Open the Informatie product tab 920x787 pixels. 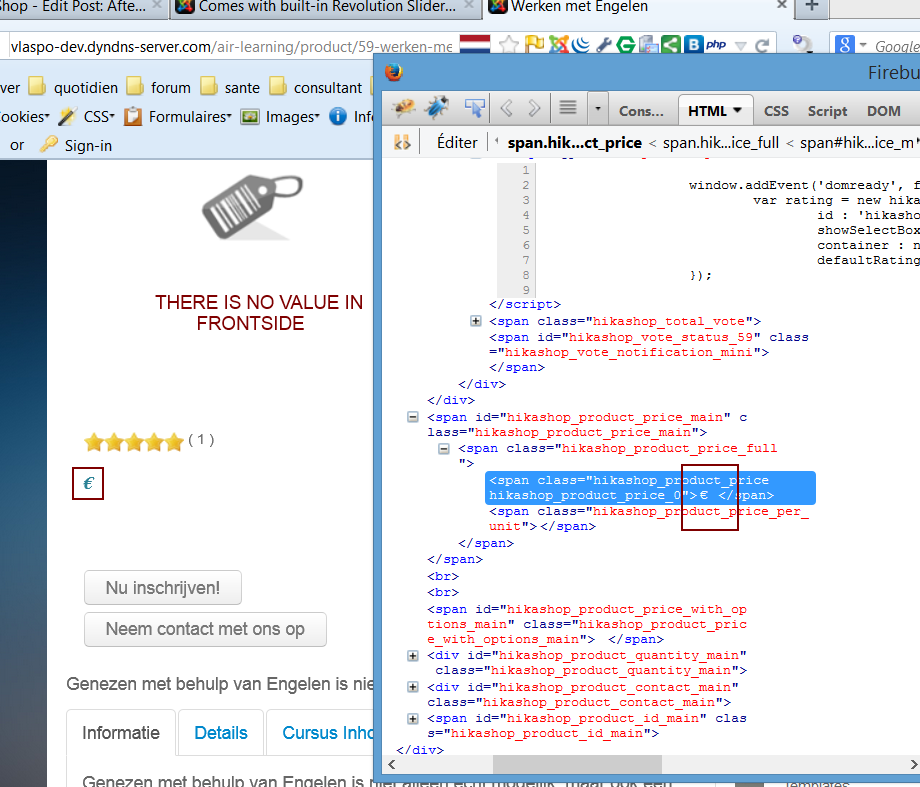[x=121, y=732]
